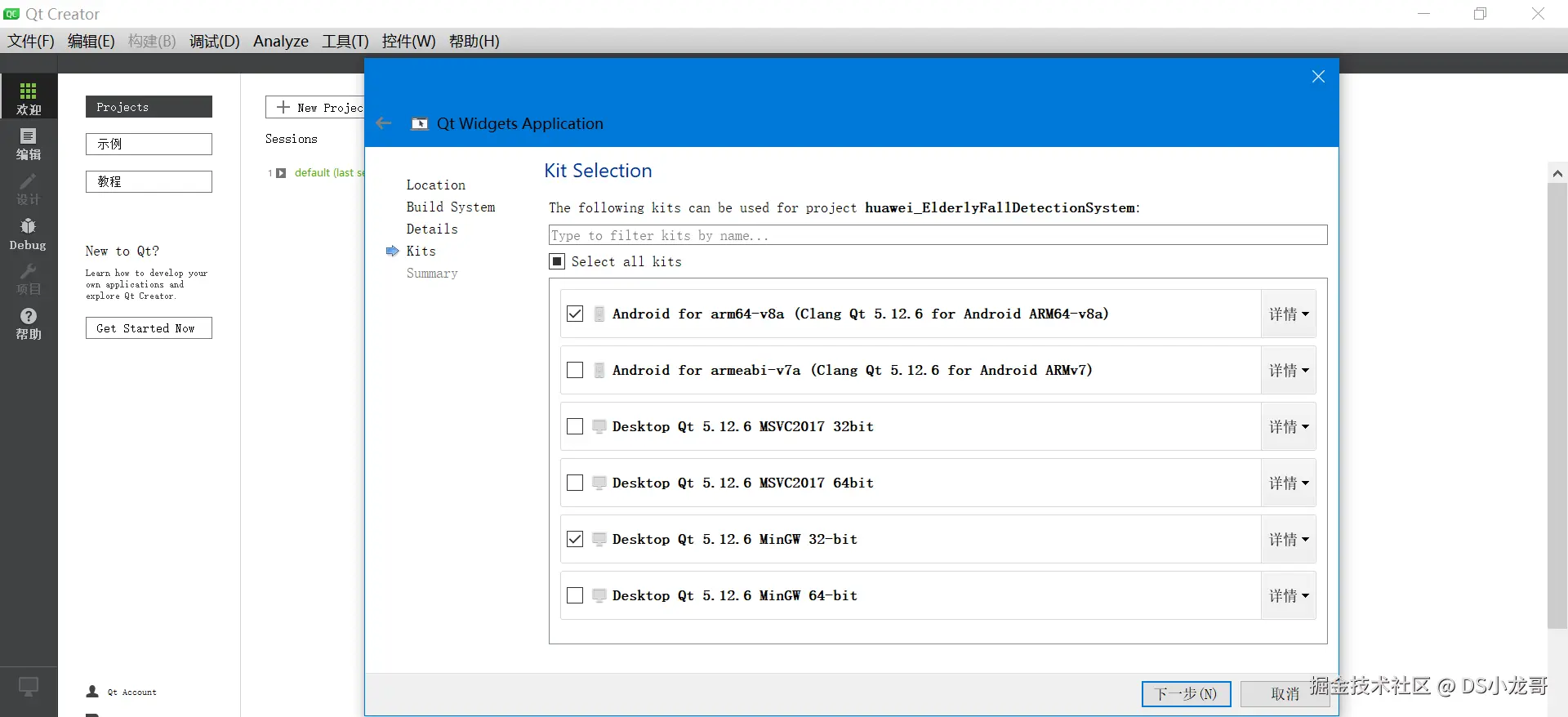This screenshot has height=717, width=1568.
Task: Click the New Project button
Action: [315, 107]
